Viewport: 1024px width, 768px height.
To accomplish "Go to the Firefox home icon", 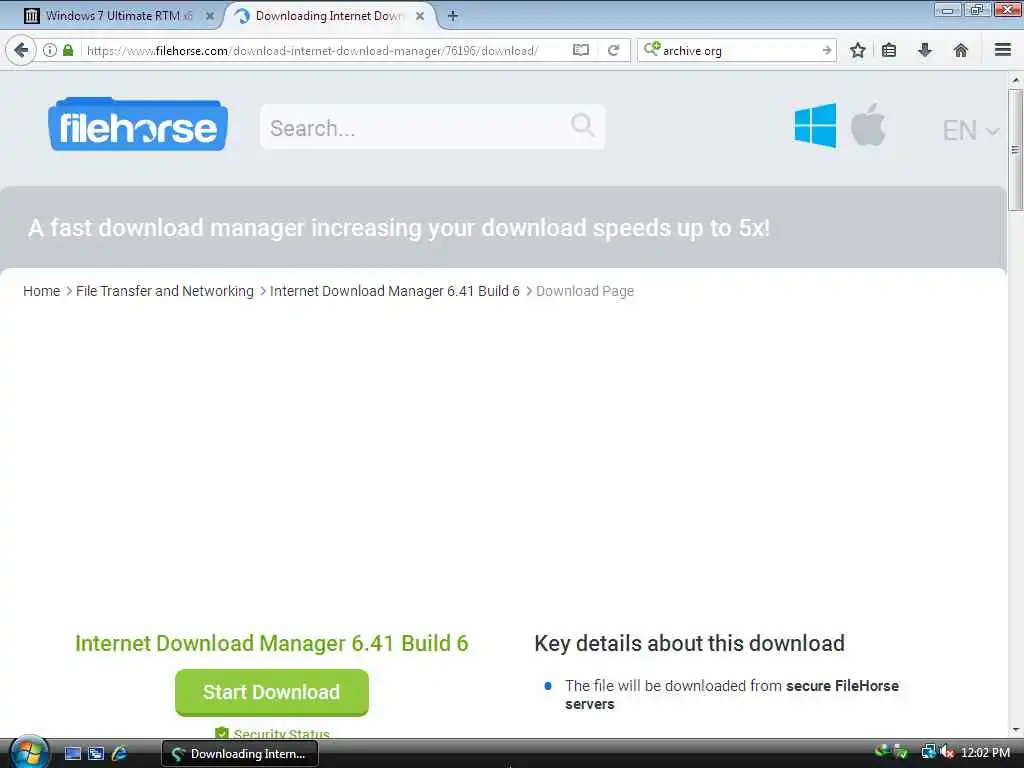I will tap(961, 50).
